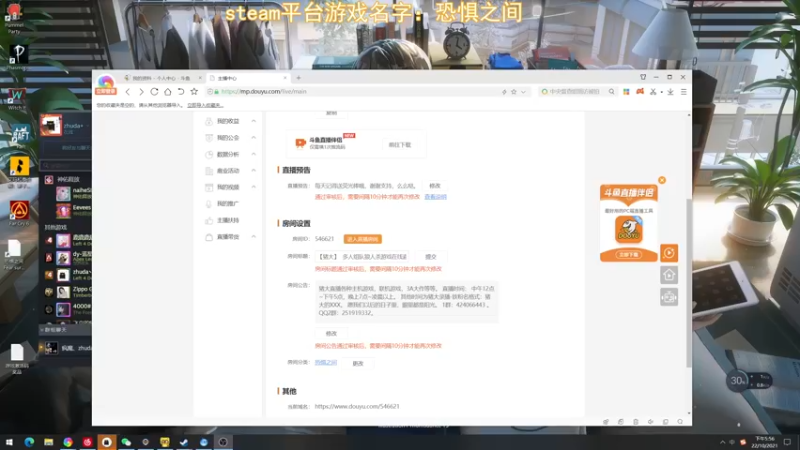Click the magnifier icon in the search box
Screen dimensions: 800x450
point(611,92)
